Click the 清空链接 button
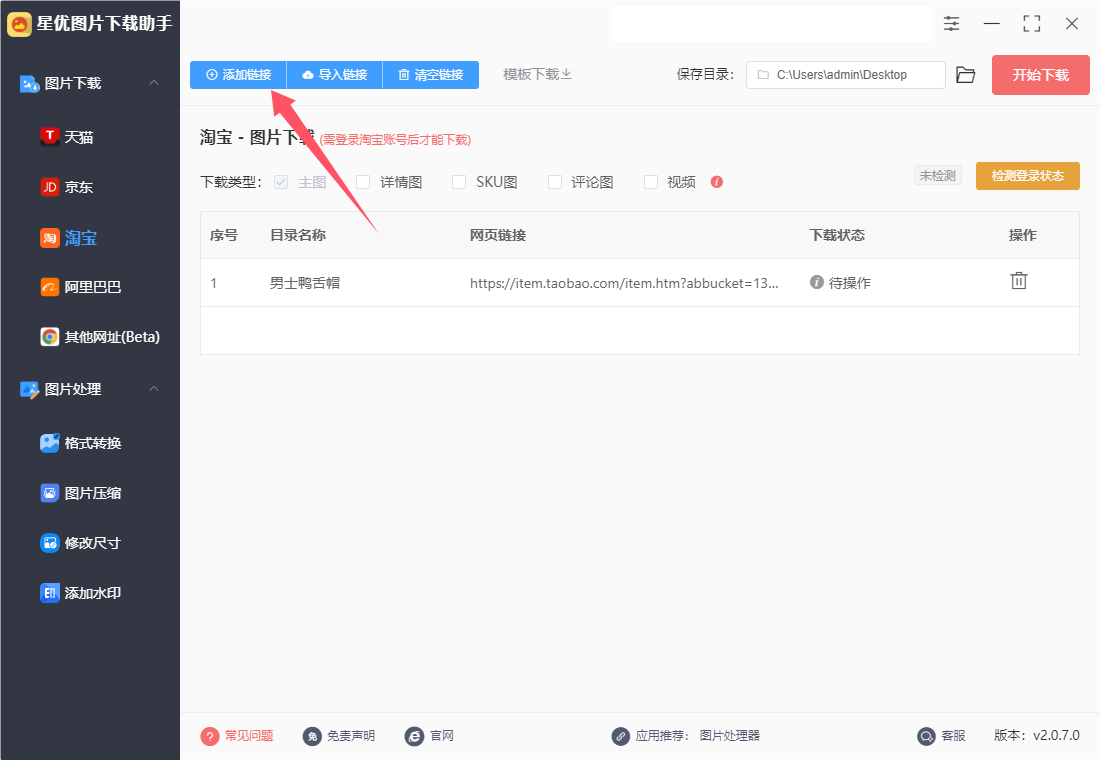This screenshot has height=760, width=1100. pyautogui.click(x=431, y=75)
